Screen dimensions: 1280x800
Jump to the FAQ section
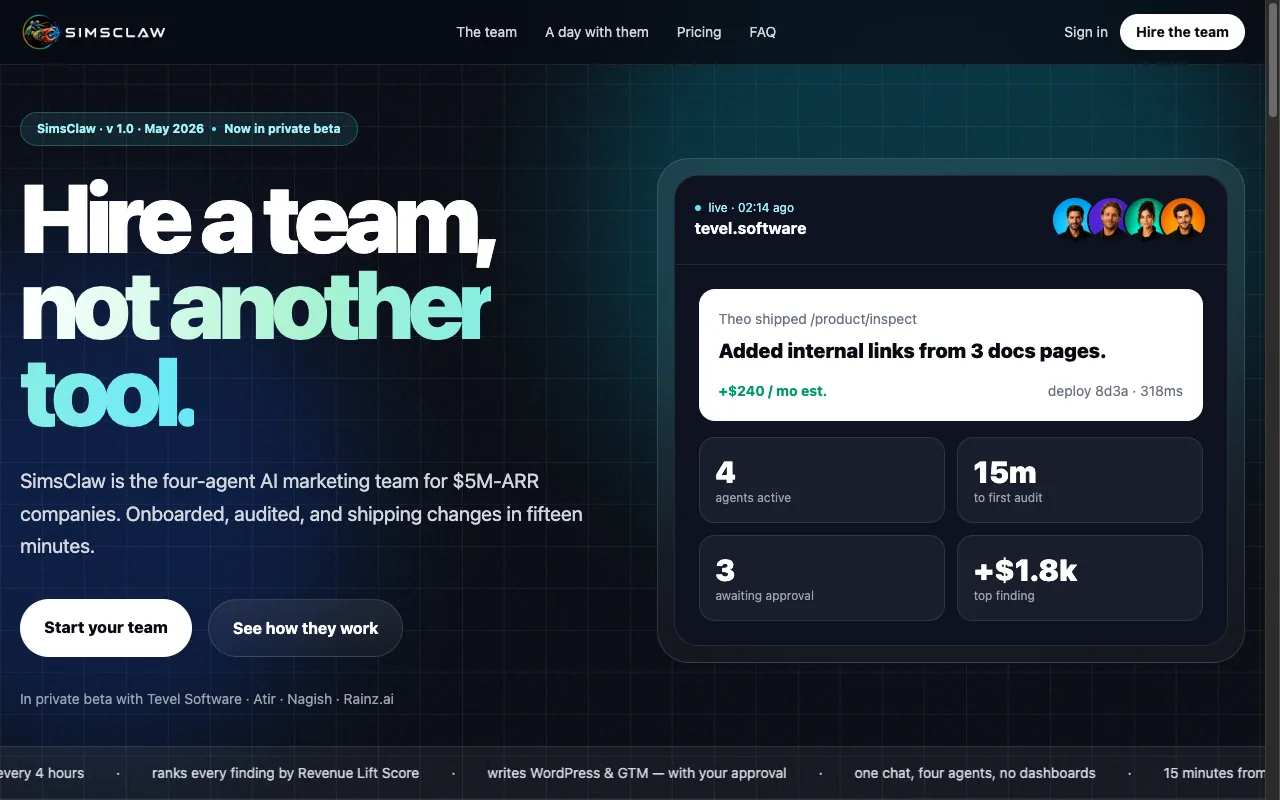point(762,32)
